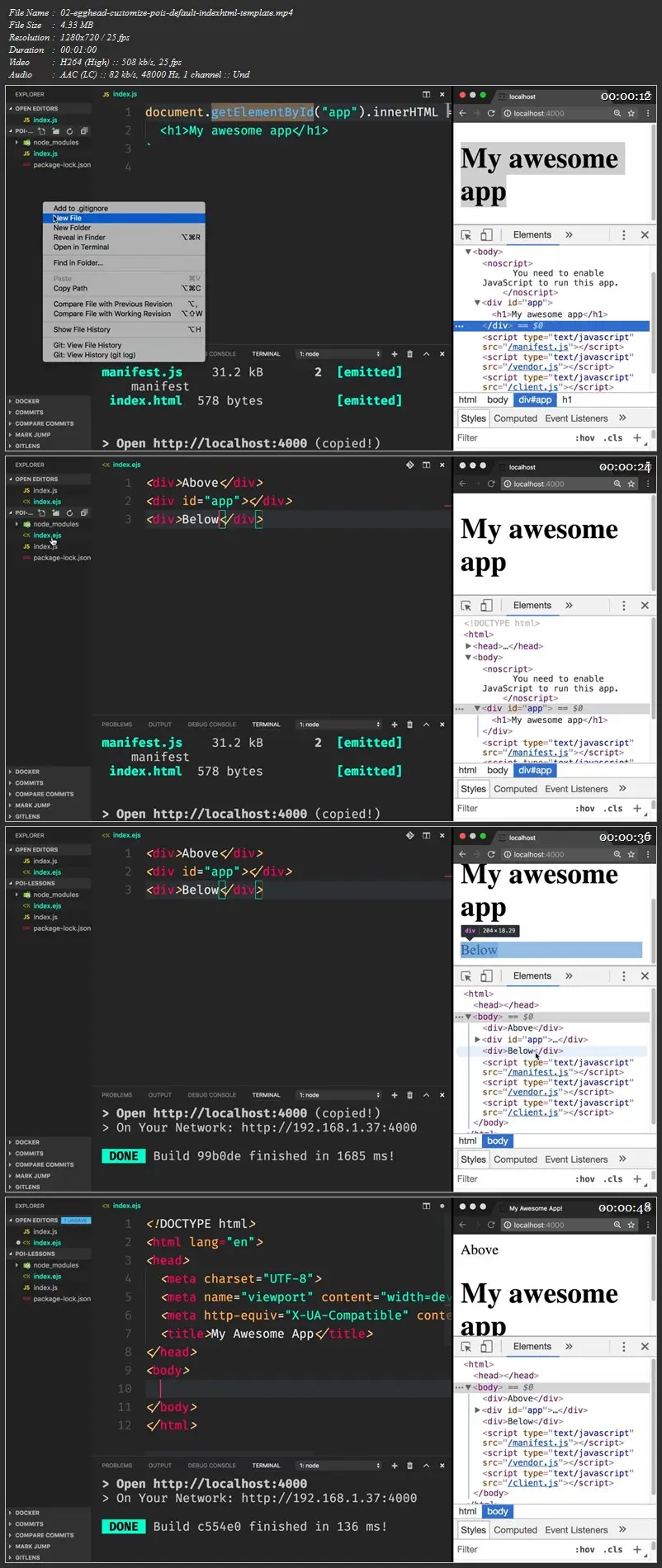This screenshot has width=662, height=1568.
Task: Click new style rule plus in 00:00:12 Styles
Action: pos(636,438)
